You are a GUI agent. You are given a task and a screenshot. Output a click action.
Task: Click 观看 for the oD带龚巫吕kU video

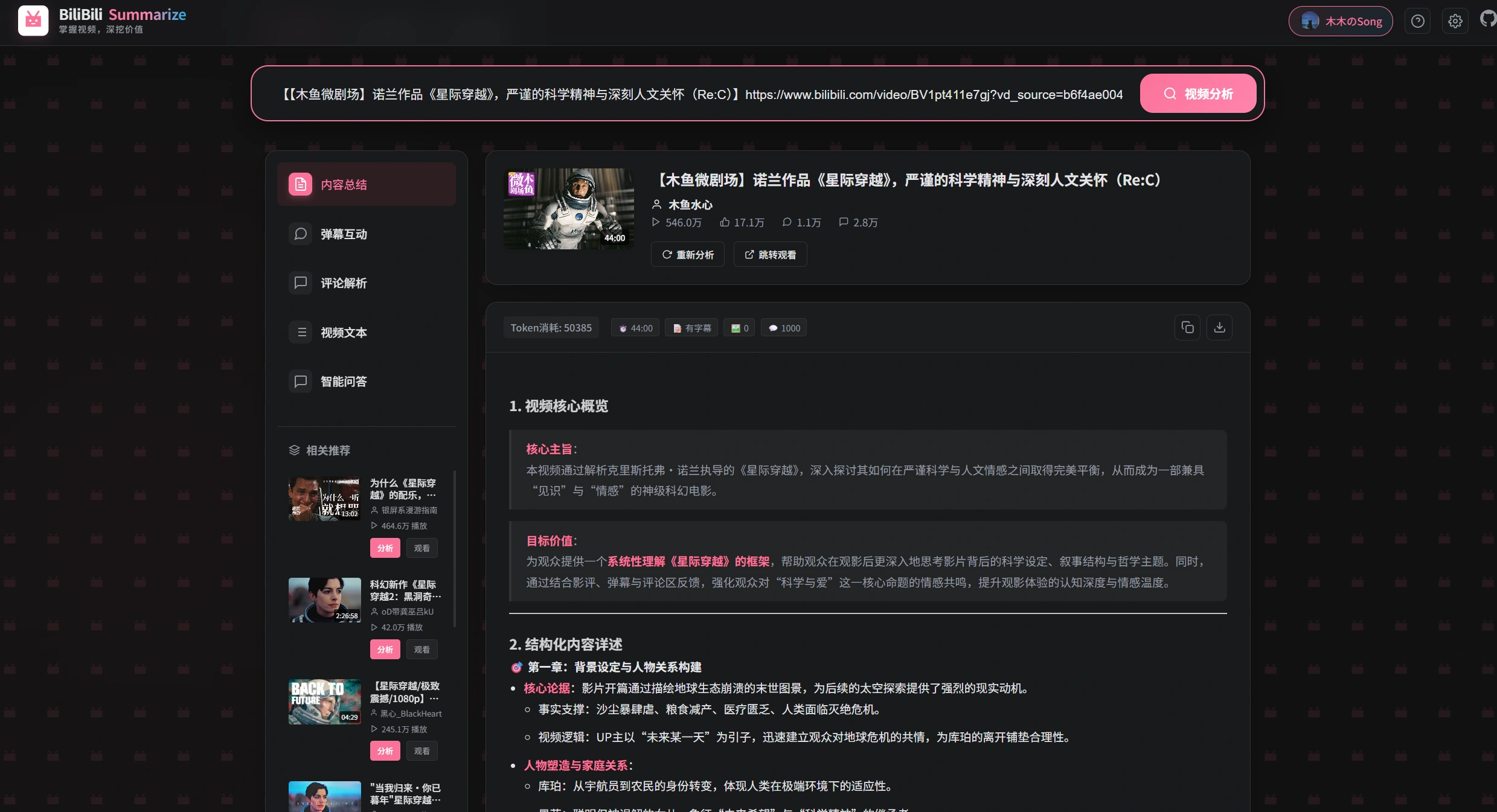point(422,650)
